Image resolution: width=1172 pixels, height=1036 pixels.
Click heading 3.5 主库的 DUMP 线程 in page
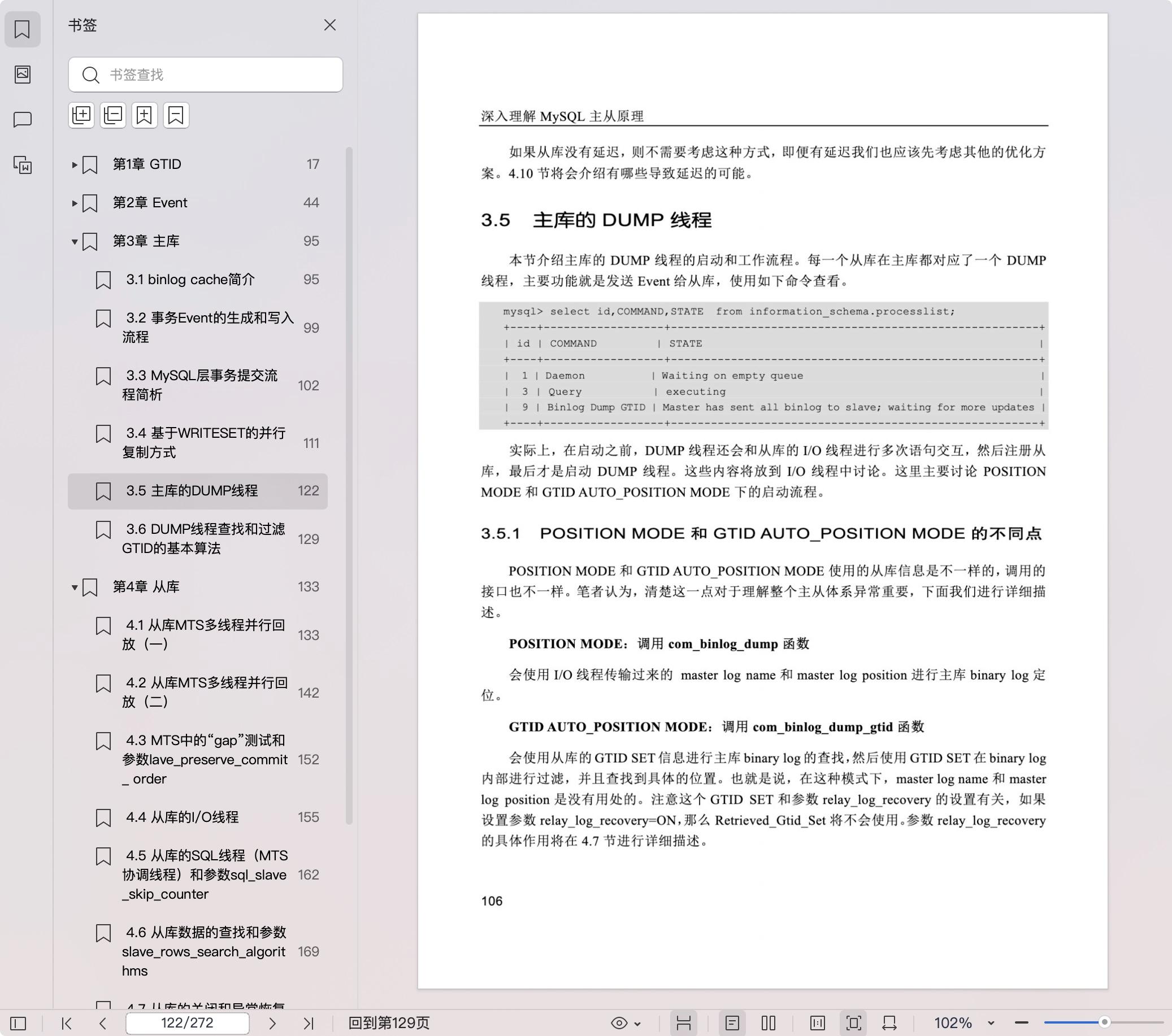tap(596, 220)
